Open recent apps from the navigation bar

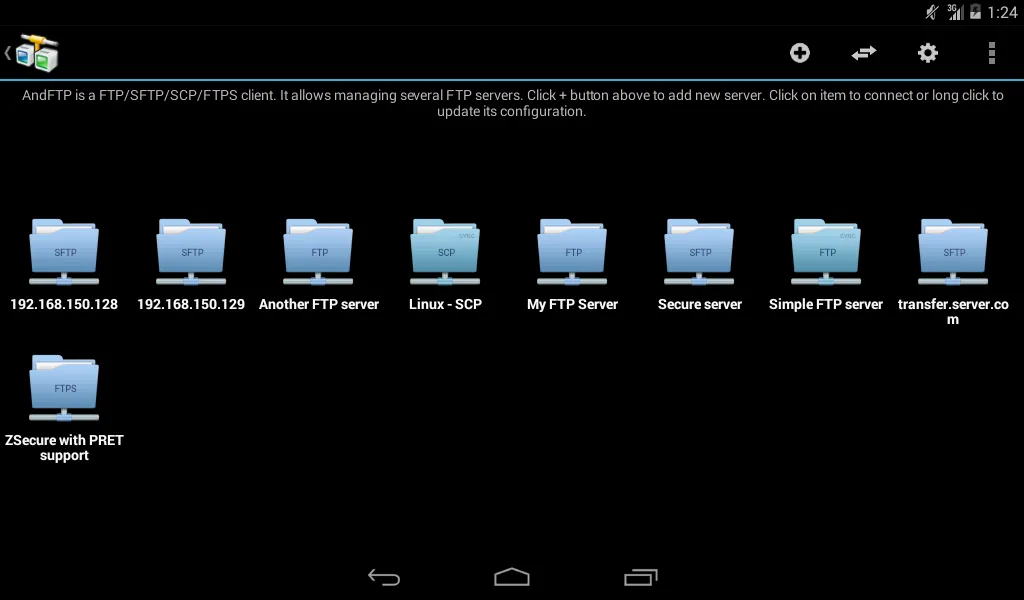[640, 577]
